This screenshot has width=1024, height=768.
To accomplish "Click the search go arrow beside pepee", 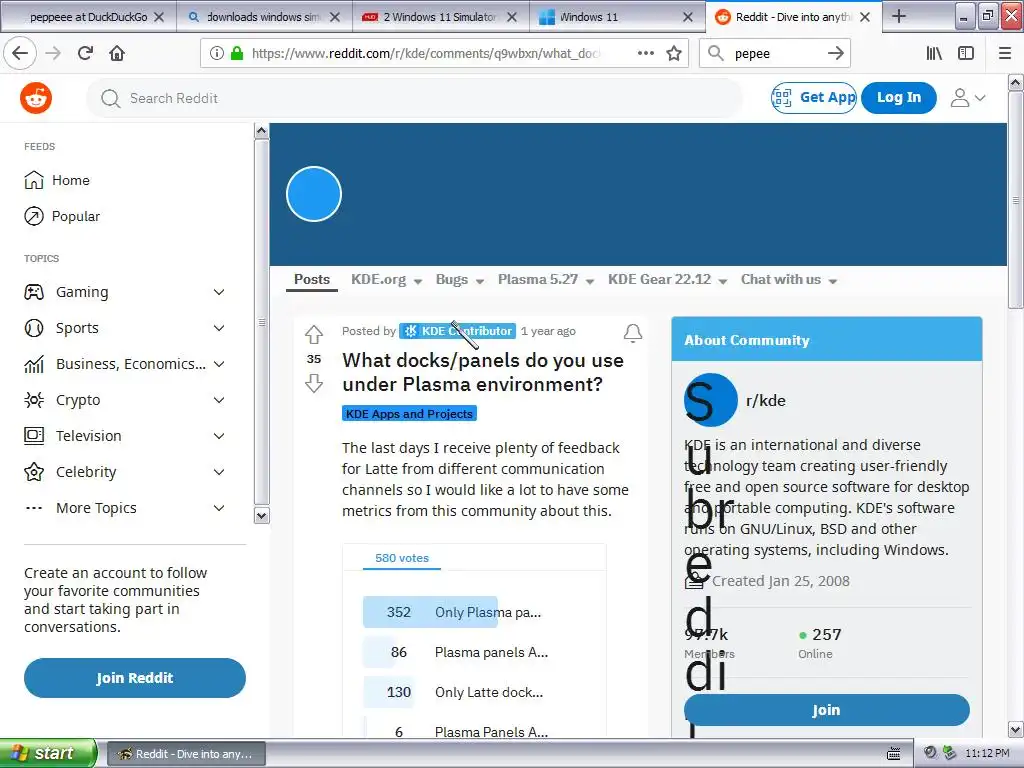I will 835,53.
